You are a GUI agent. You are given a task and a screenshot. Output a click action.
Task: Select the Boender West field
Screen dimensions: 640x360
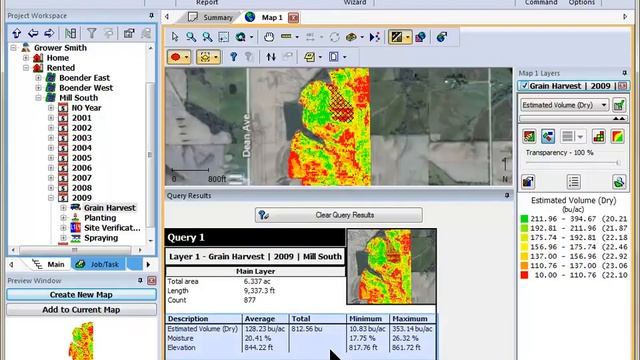[x=86, y=88]
